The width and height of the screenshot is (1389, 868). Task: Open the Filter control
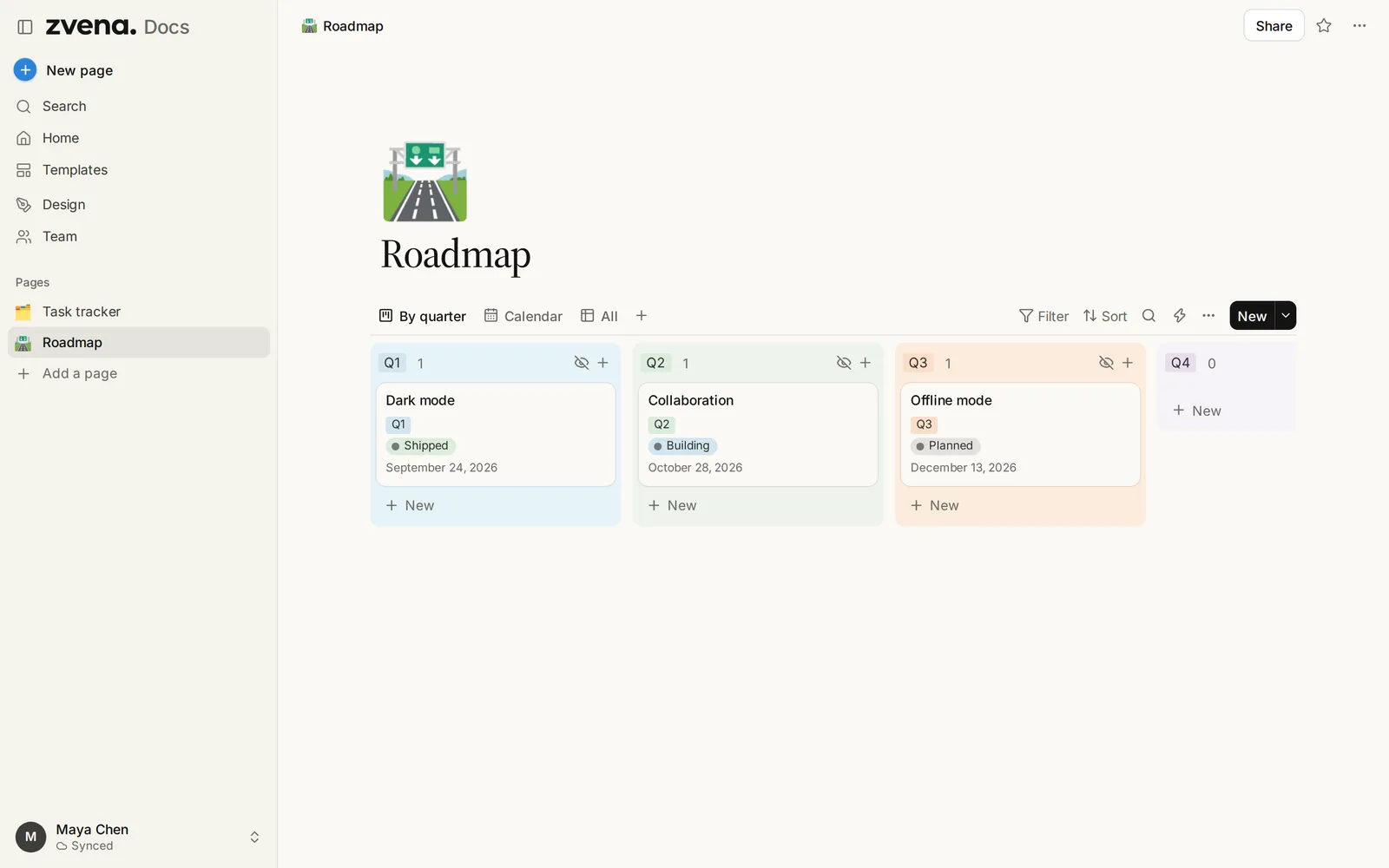pyautogui.click(x=1043, y=316)
